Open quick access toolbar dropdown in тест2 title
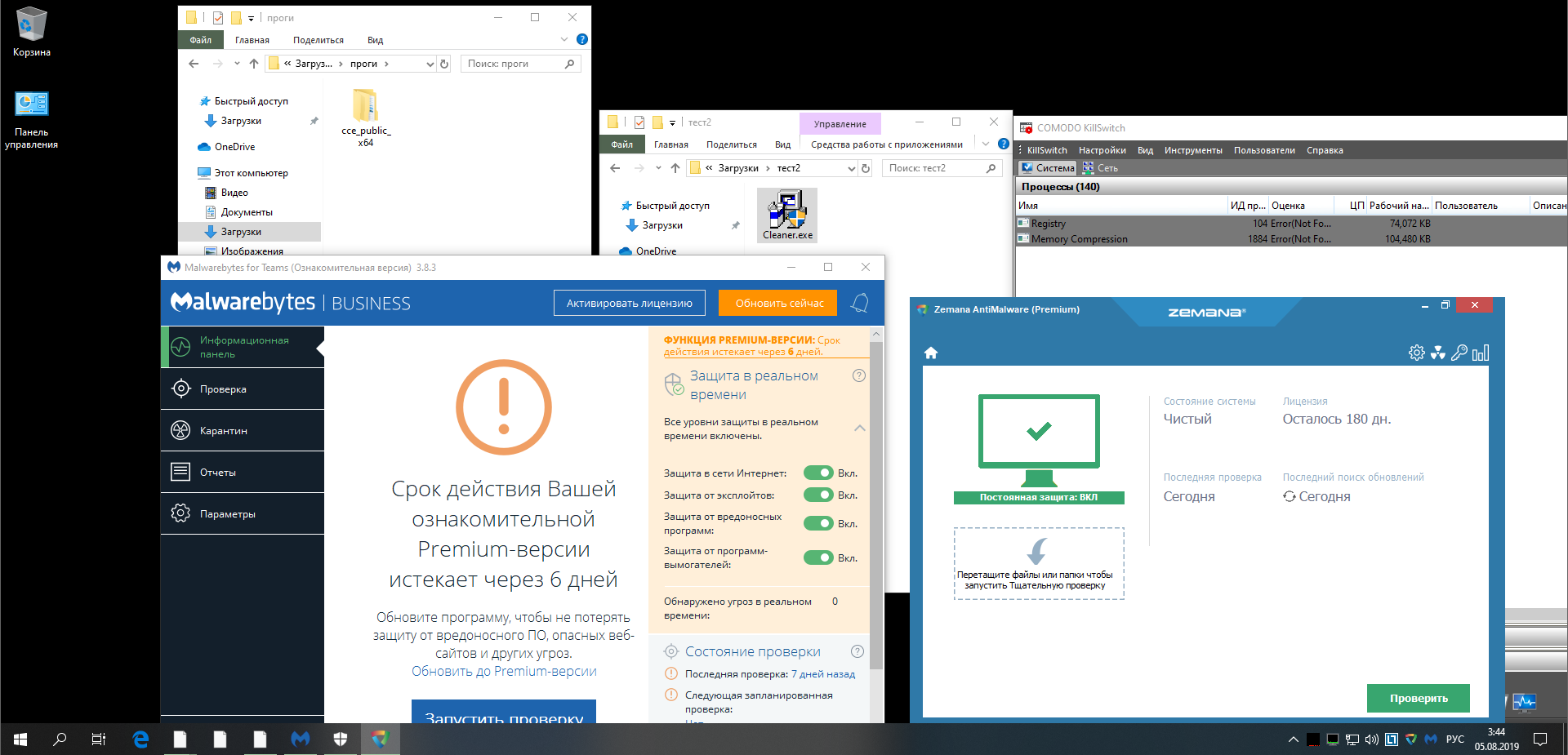The height and width of the screenshot is (755, 1568). click(672, 122)
